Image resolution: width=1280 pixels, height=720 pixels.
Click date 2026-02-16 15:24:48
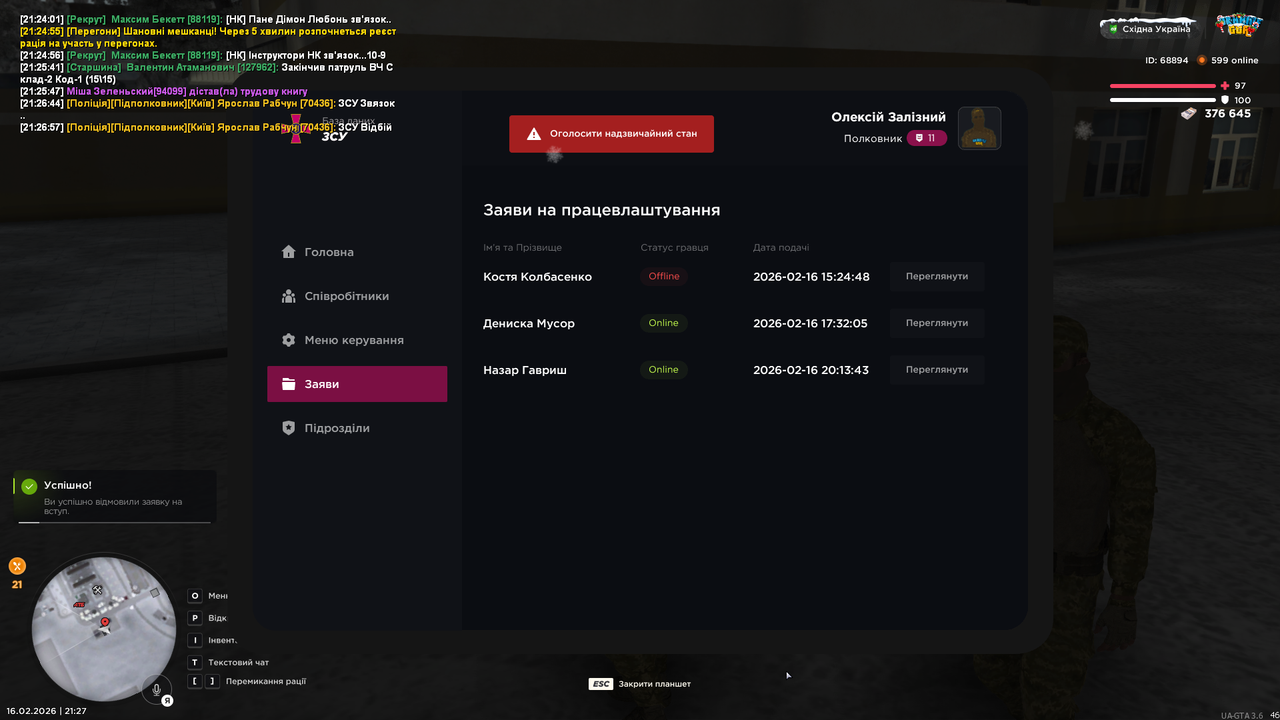811,277
